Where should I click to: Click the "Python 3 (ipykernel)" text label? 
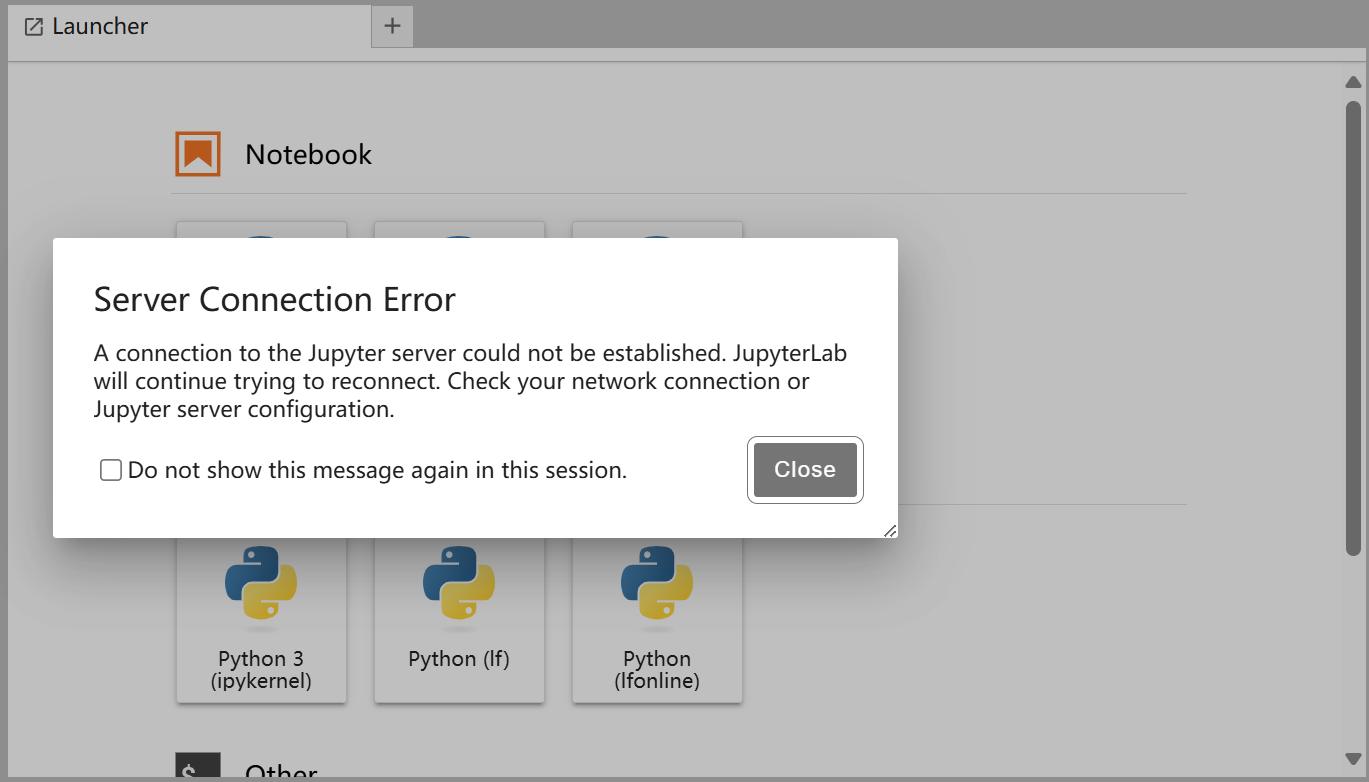(x=261, y=670)
